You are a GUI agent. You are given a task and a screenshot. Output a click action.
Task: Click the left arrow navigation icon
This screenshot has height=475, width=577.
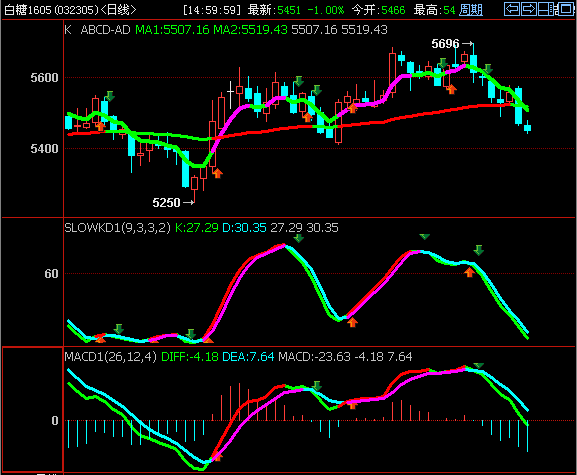[x=512, y=8]
